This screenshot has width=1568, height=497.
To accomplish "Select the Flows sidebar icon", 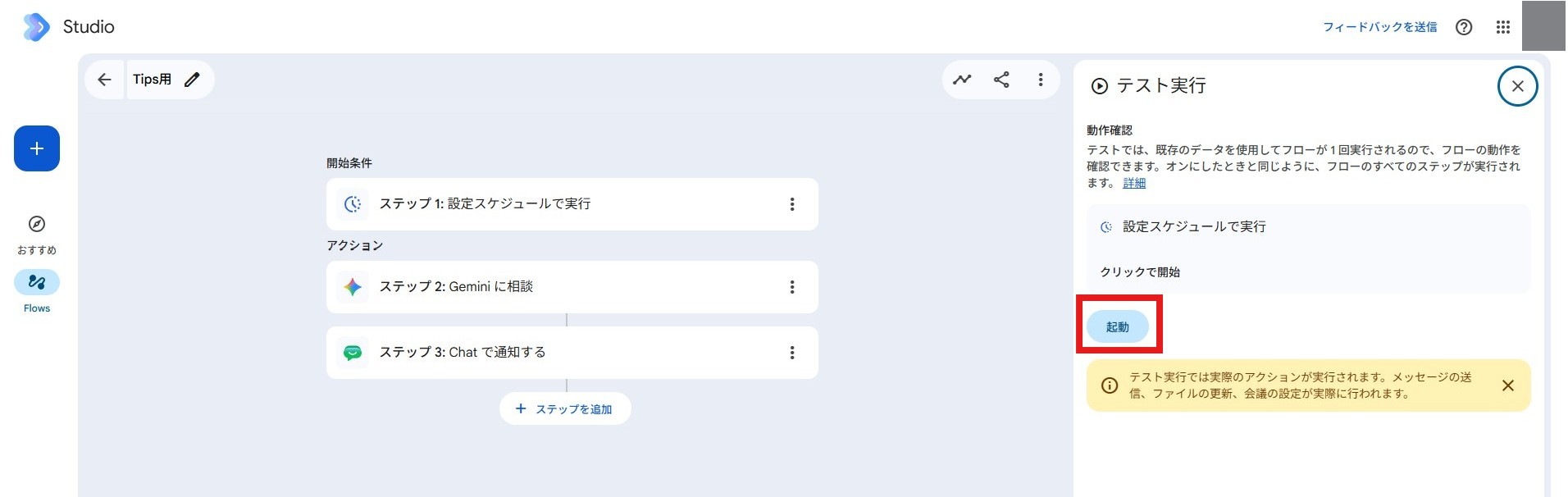I will [x=37, y=282].
